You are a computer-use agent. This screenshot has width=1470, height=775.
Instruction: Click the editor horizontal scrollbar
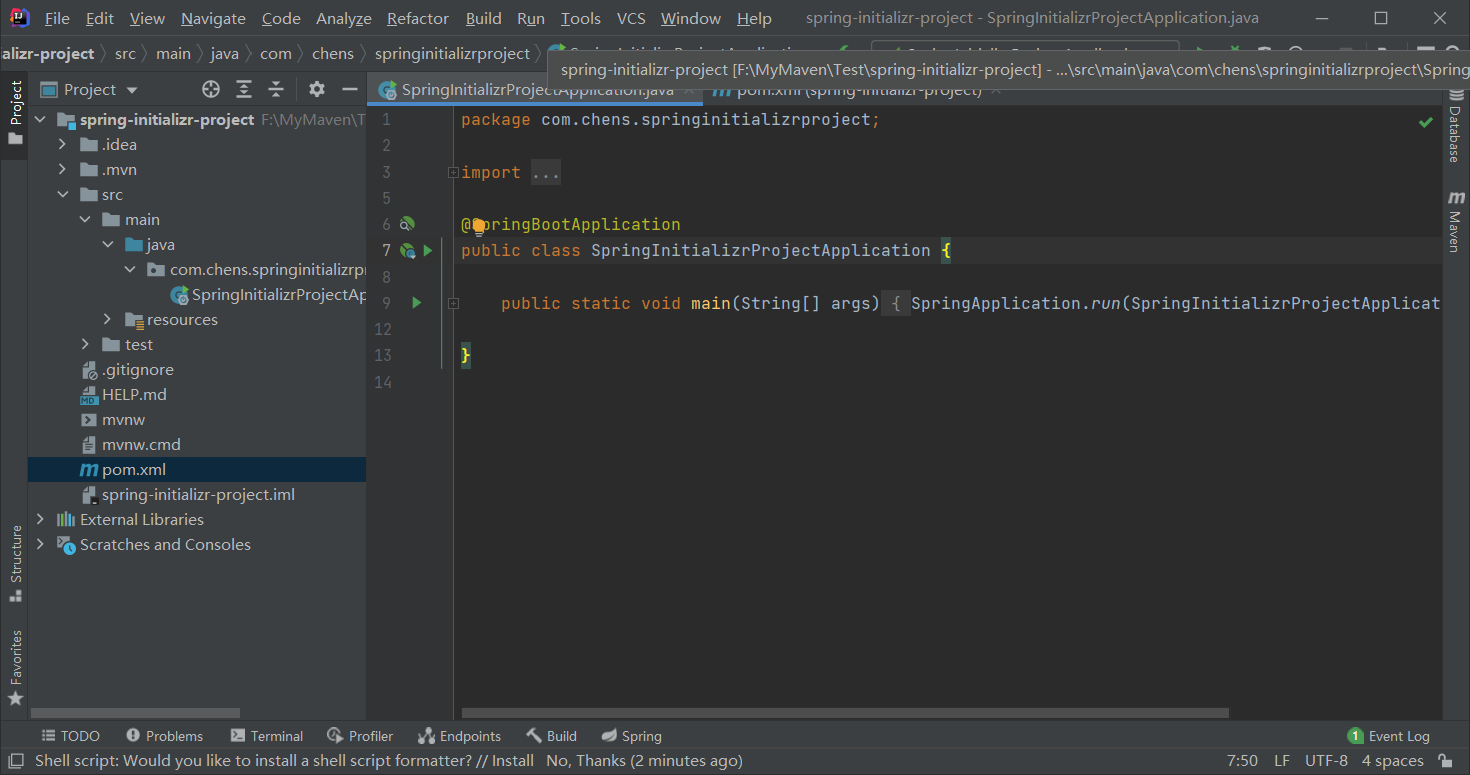(845, 713)
